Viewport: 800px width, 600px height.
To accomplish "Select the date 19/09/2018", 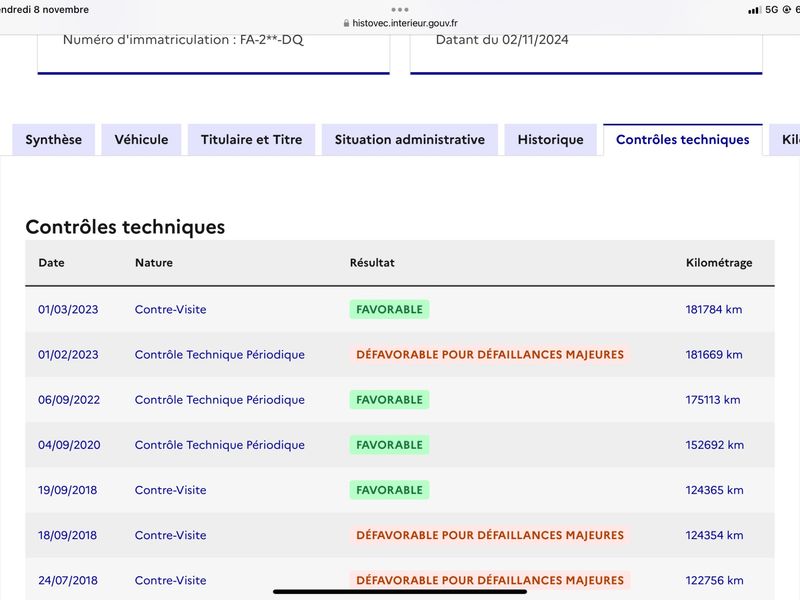I will tap(67, 490).
